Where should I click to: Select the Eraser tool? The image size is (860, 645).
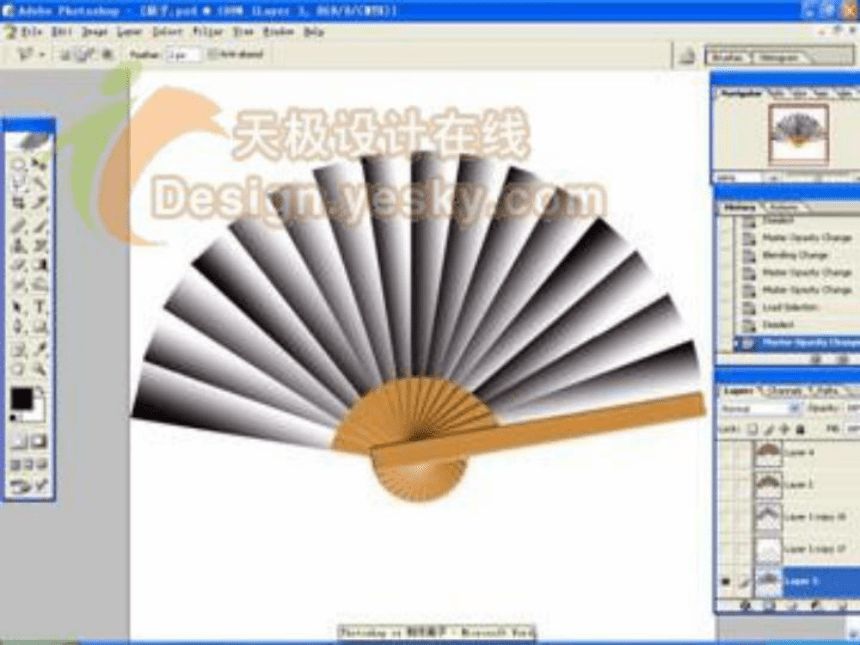tap(19, 265)
